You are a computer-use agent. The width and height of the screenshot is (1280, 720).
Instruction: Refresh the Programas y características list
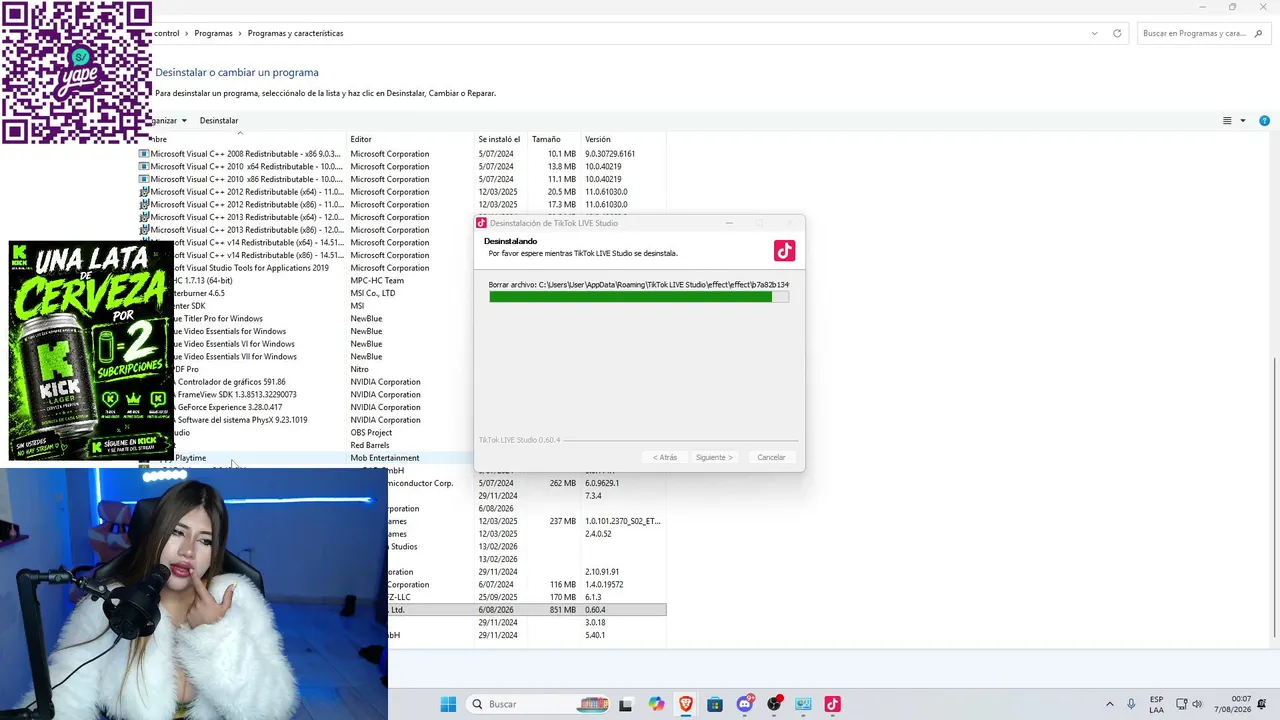[1117, 33]
